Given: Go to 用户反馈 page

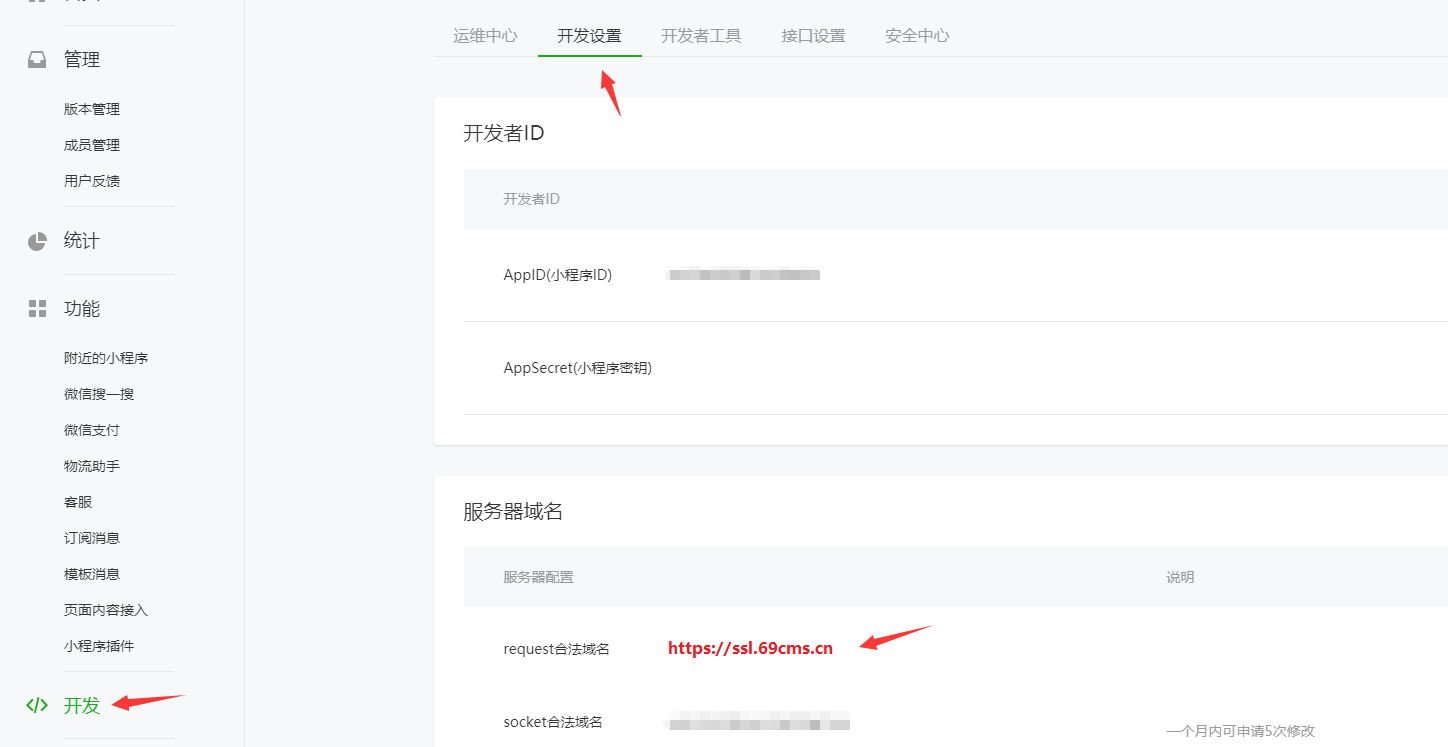Looking at the screenshot, I should (x=92, y=181).
